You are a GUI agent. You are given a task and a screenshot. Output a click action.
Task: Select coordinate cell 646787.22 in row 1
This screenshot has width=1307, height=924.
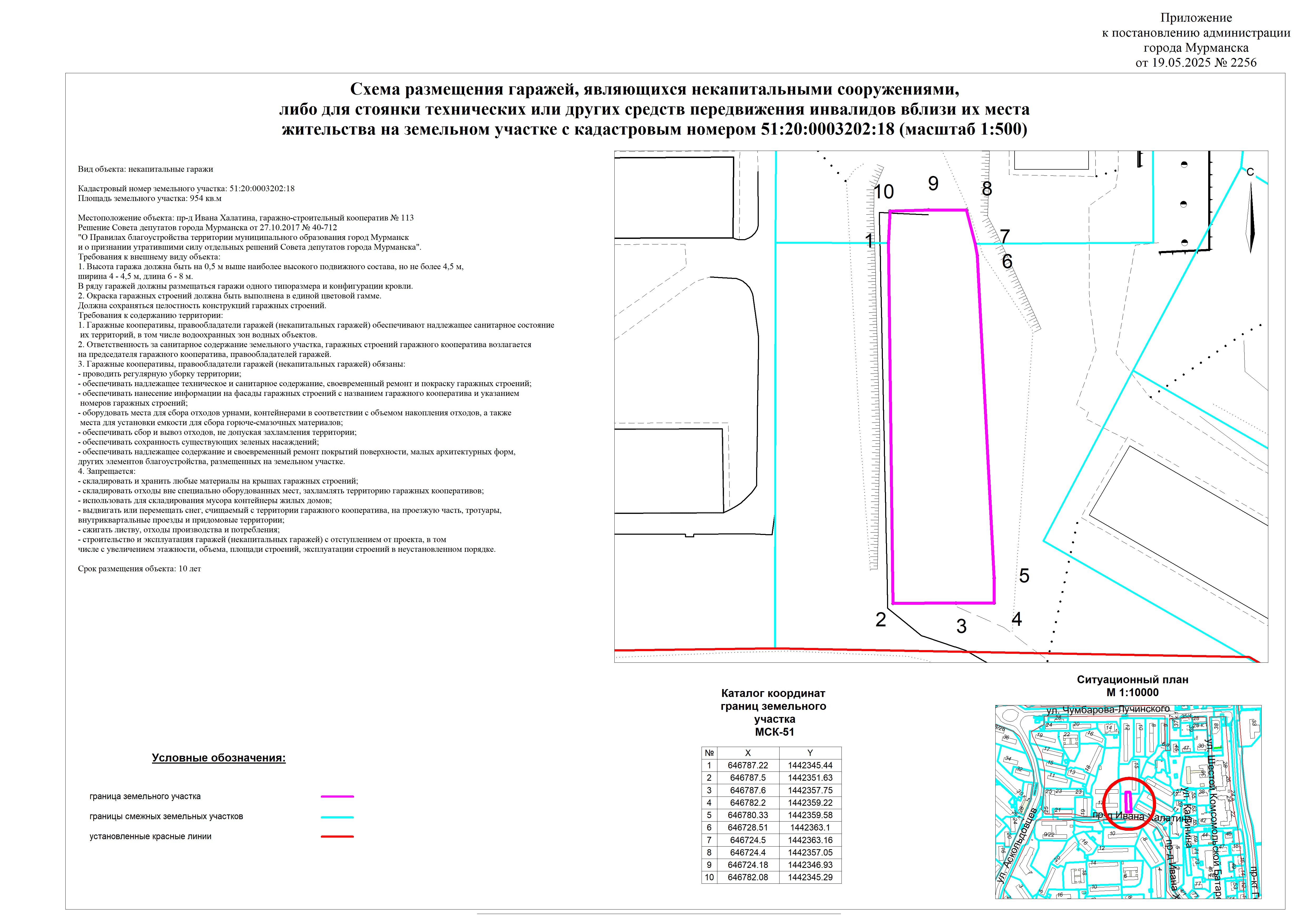click(x=748, y=765)
